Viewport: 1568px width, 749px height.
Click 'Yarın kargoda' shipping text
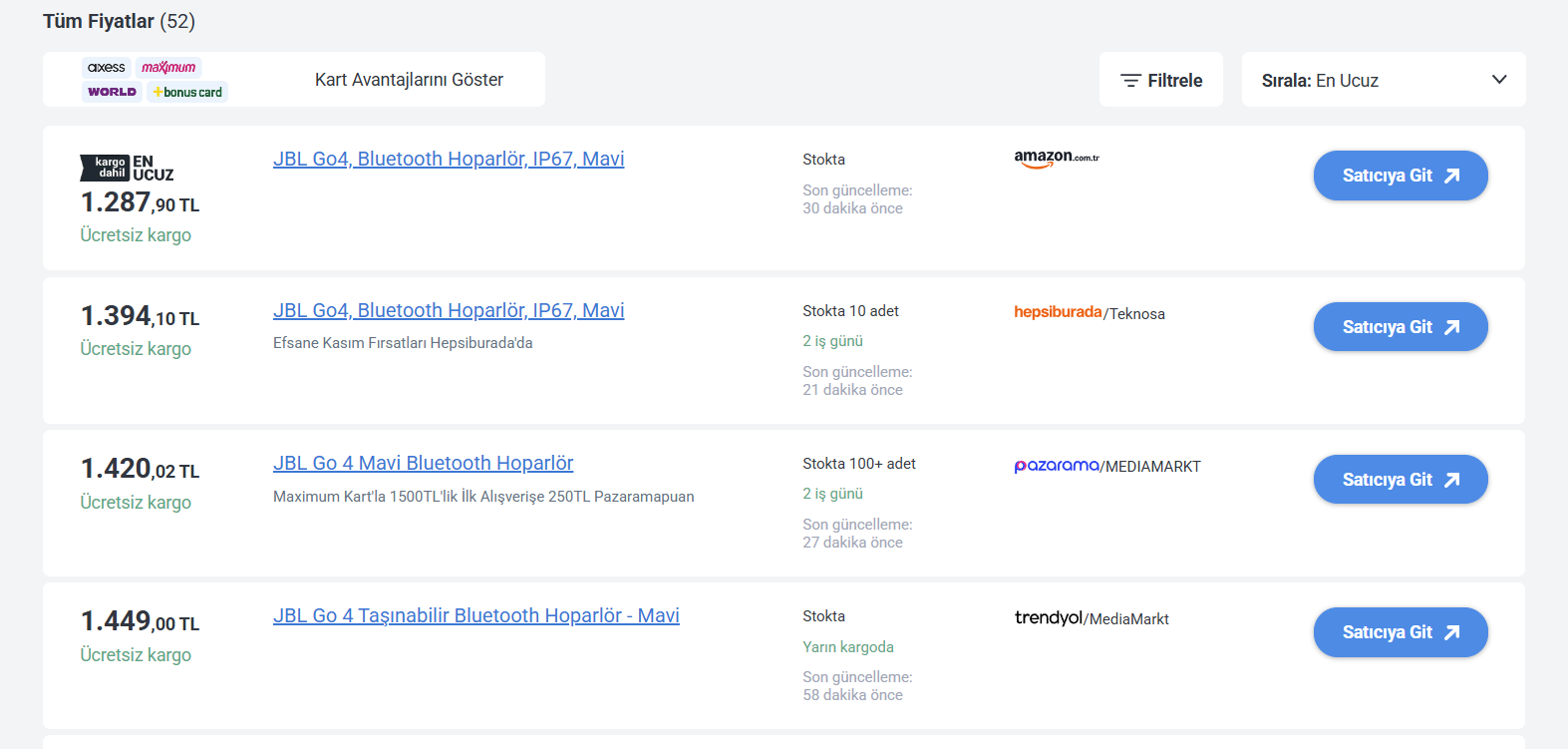(x=848, y=647)
